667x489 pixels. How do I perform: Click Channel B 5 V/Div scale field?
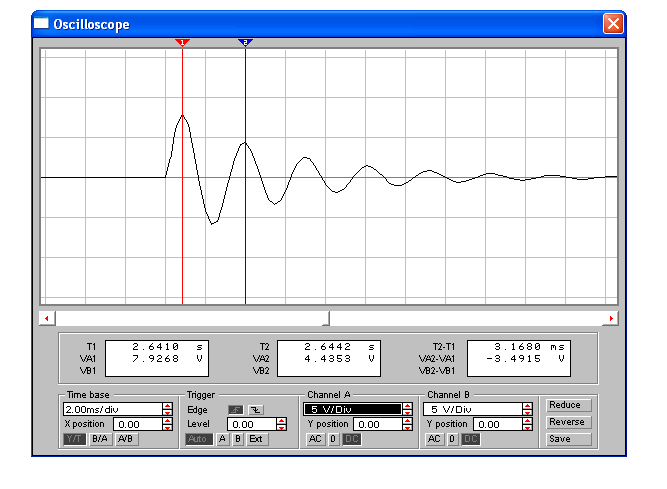coord(473,409)
